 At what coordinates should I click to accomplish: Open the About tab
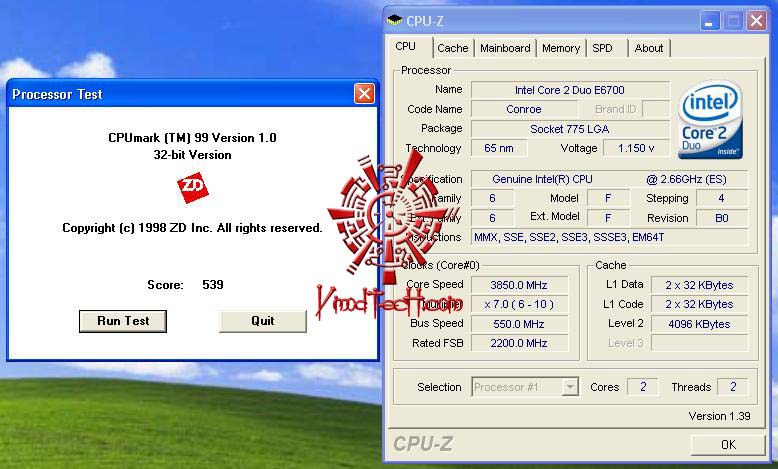[648, 48]
